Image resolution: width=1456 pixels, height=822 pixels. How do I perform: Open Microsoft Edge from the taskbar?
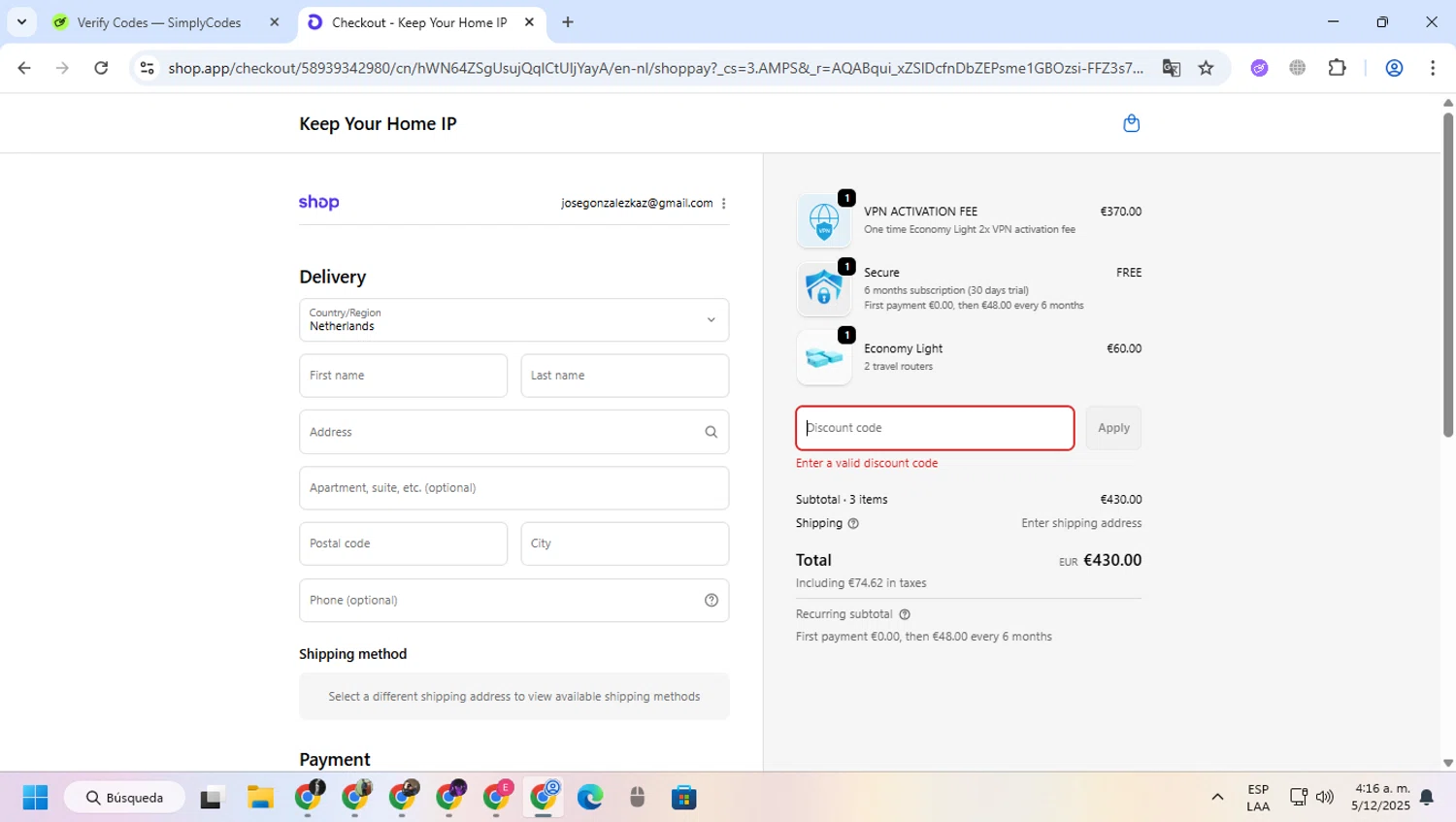tap(590, 798)
